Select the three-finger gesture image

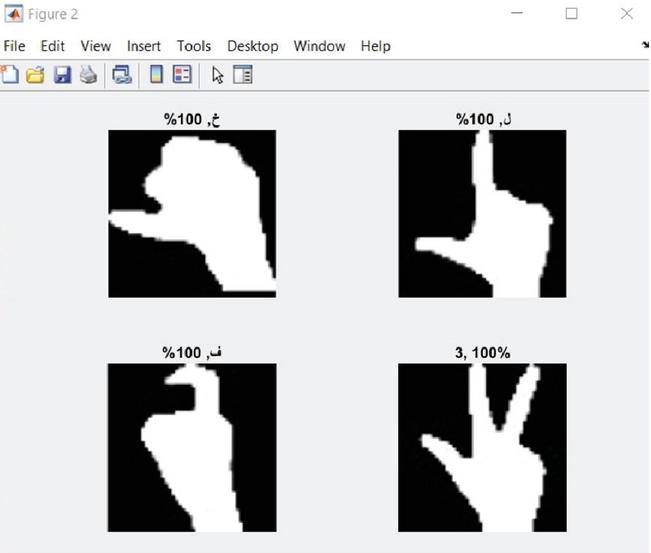point(482,448)
